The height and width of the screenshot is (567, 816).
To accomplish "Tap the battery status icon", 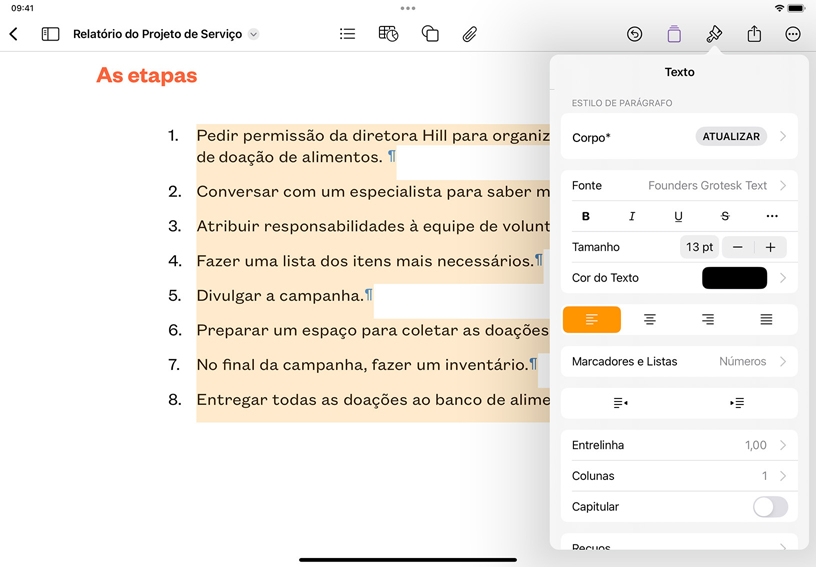I will [797, 8].
